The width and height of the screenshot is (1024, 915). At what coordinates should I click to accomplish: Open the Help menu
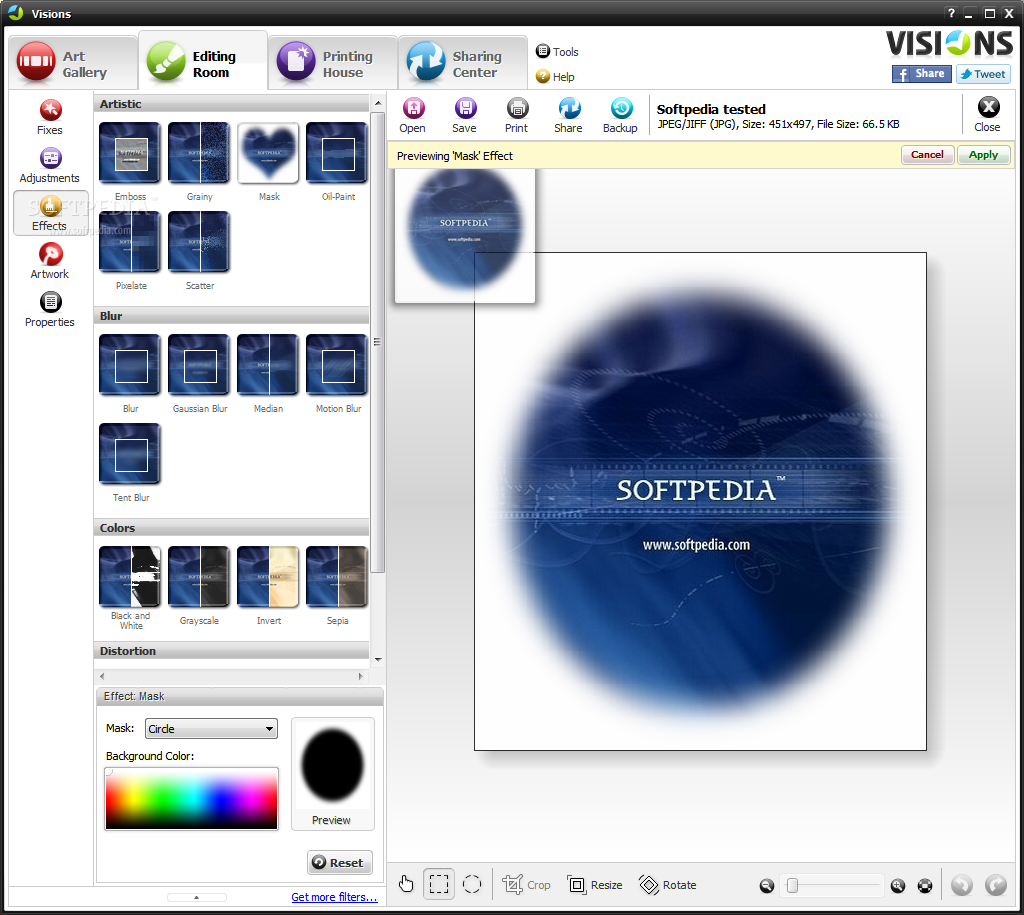tap(555, 77)
